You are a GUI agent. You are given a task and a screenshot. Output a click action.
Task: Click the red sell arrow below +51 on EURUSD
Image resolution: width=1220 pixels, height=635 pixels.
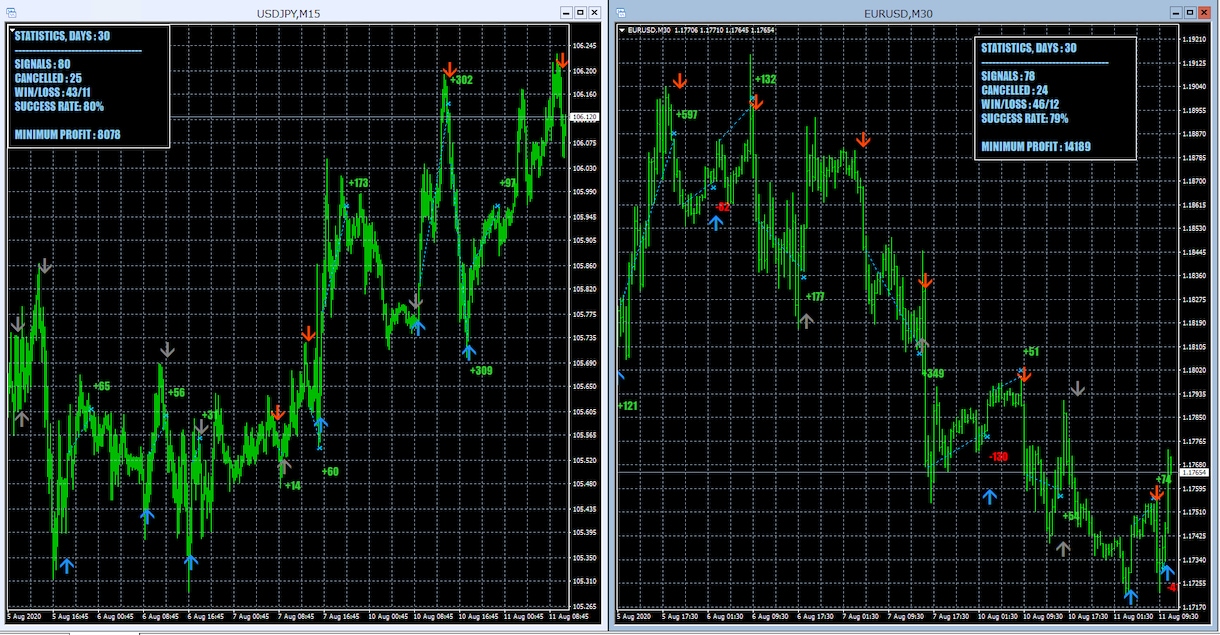click(x=1025, y=375)
